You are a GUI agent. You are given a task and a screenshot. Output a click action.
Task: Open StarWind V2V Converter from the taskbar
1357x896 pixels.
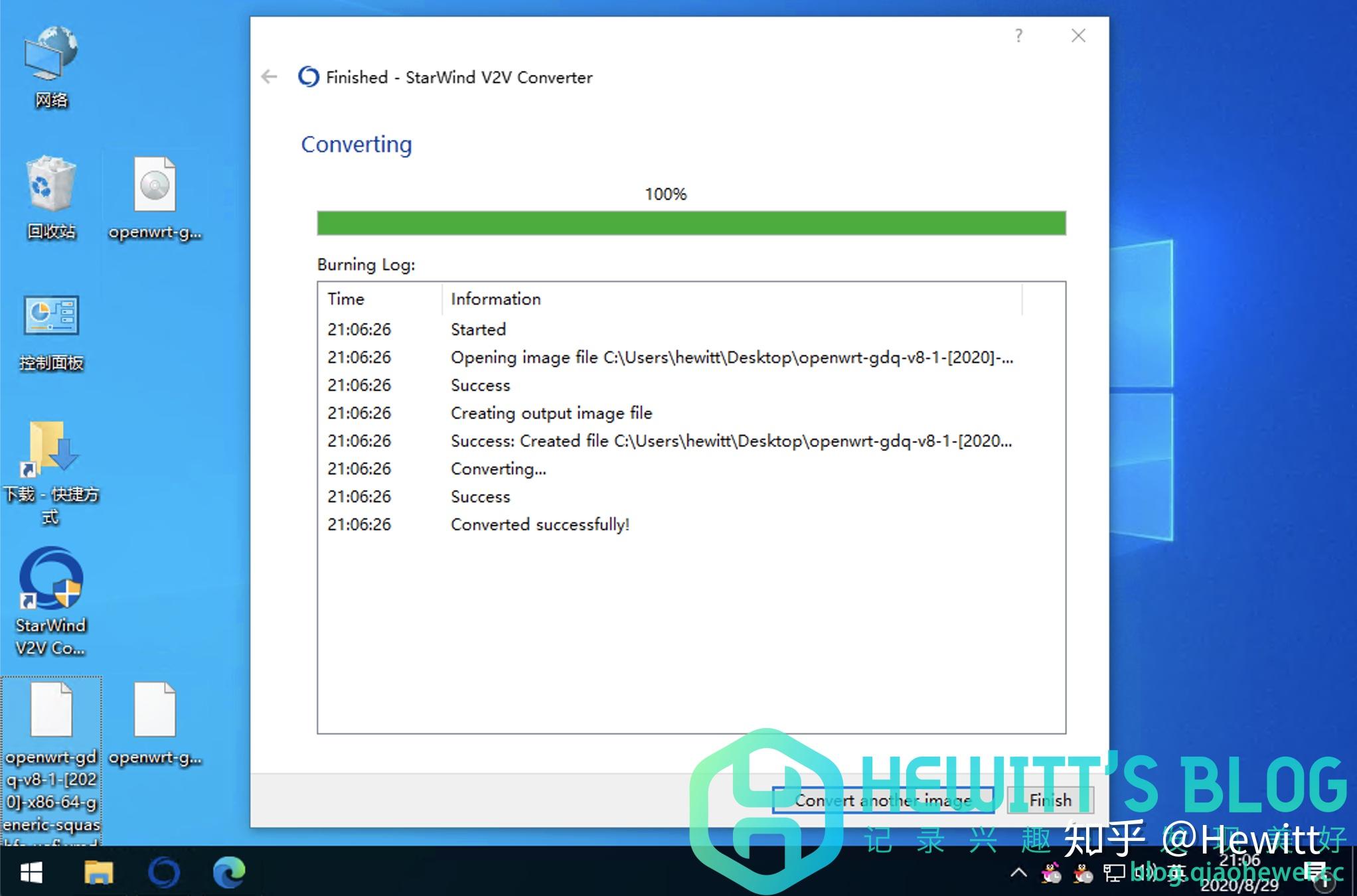[x=162, y=874]
